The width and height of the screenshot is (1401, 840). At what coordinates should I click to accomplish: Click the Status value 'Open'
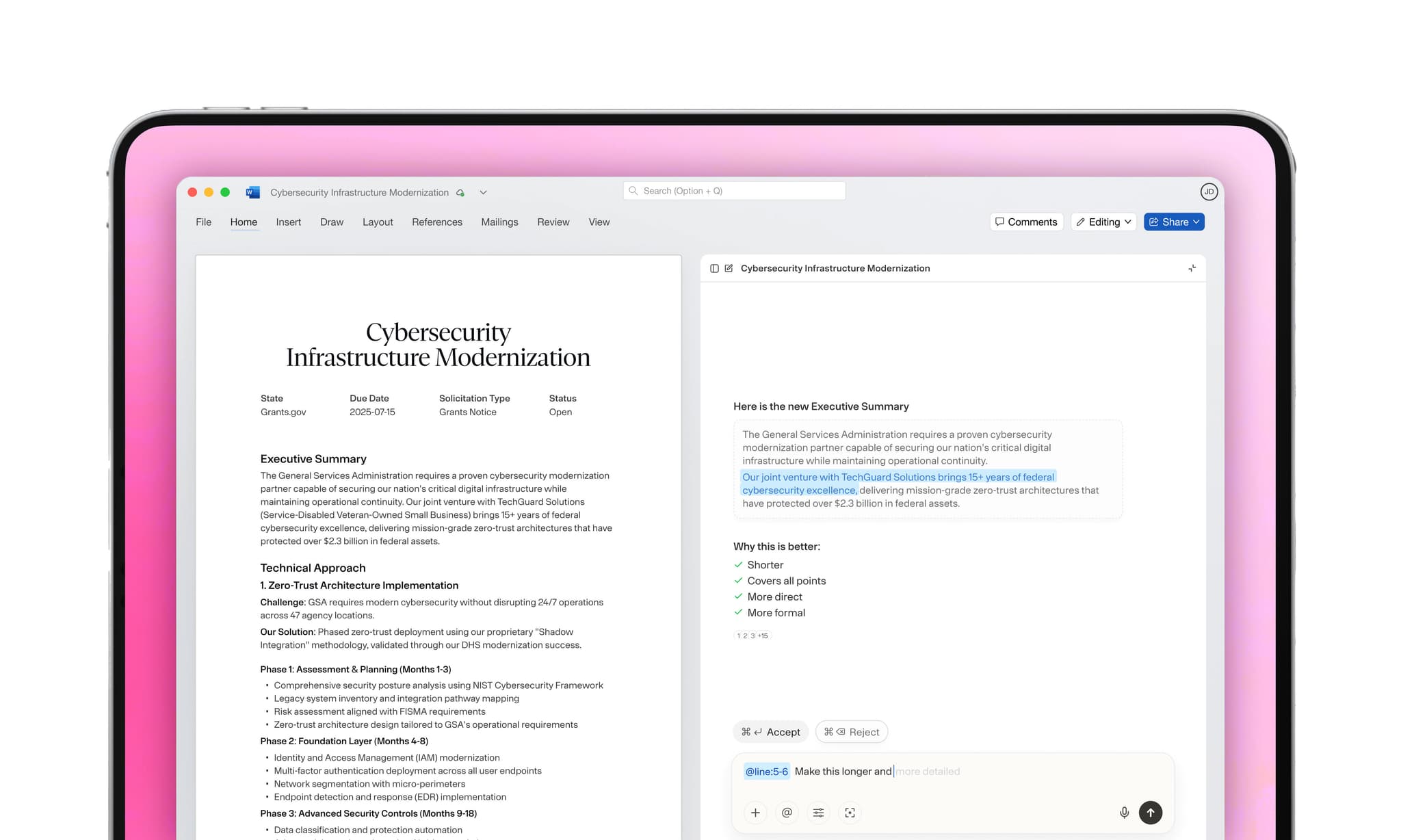click(x=560, y=412)
